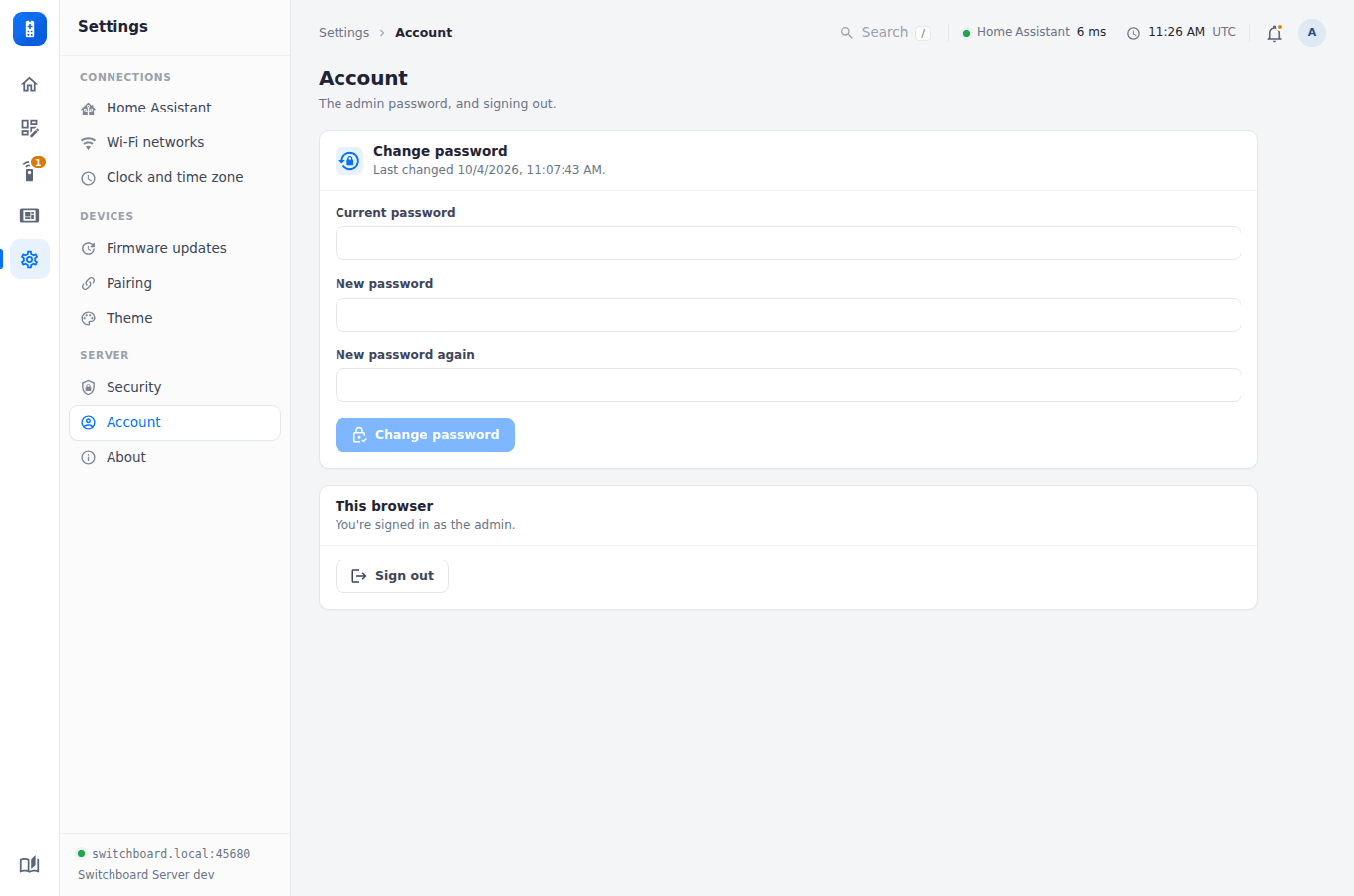Click switchboard.local:45680 server address

coord(170,854)
